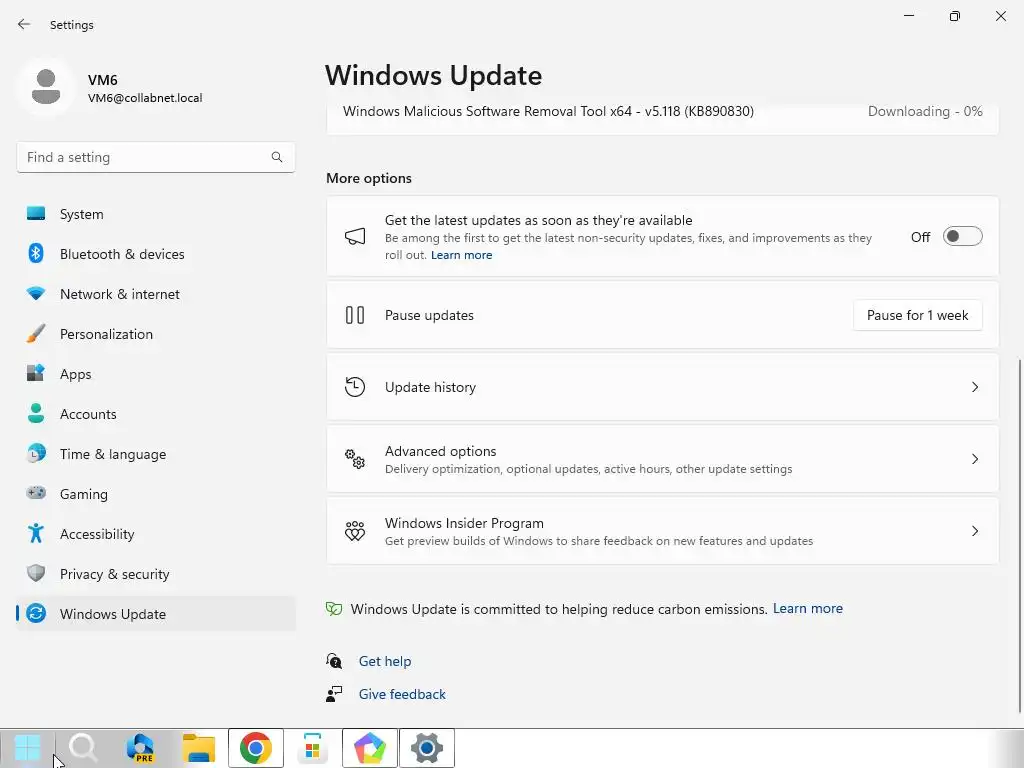The image size is (1024, 768).
Task: Click the megaphone icon for latest updates
Action: [355, 236]
